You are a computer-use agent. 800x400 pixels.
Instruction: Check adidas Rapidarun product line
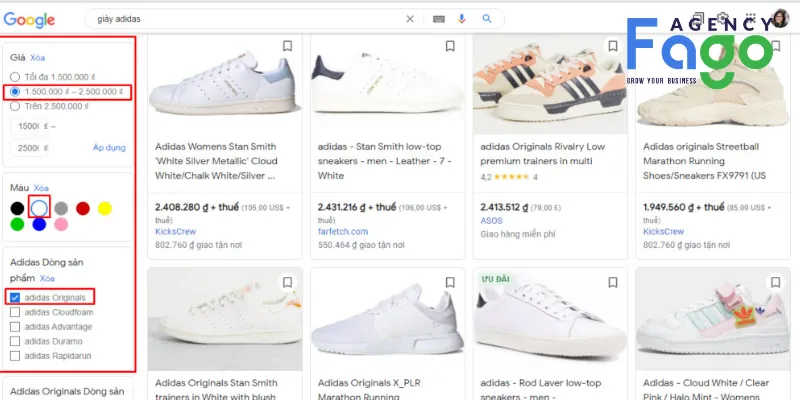(x=15, y=356)
